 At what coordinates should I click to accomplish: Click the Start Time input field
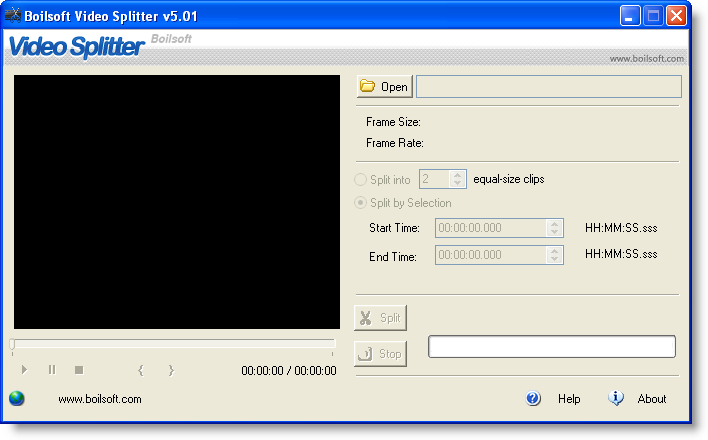(490, 228)
